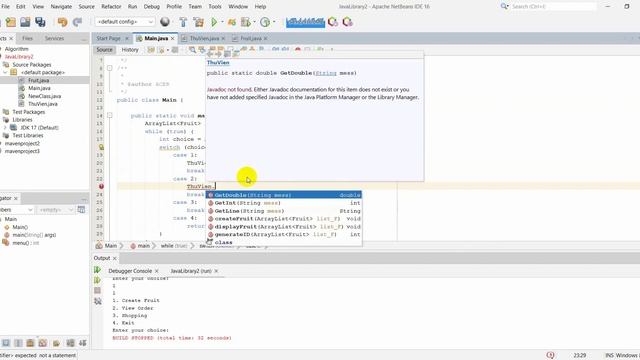
Task: Click the Javadoc popup back arrow
Action: 210,54
